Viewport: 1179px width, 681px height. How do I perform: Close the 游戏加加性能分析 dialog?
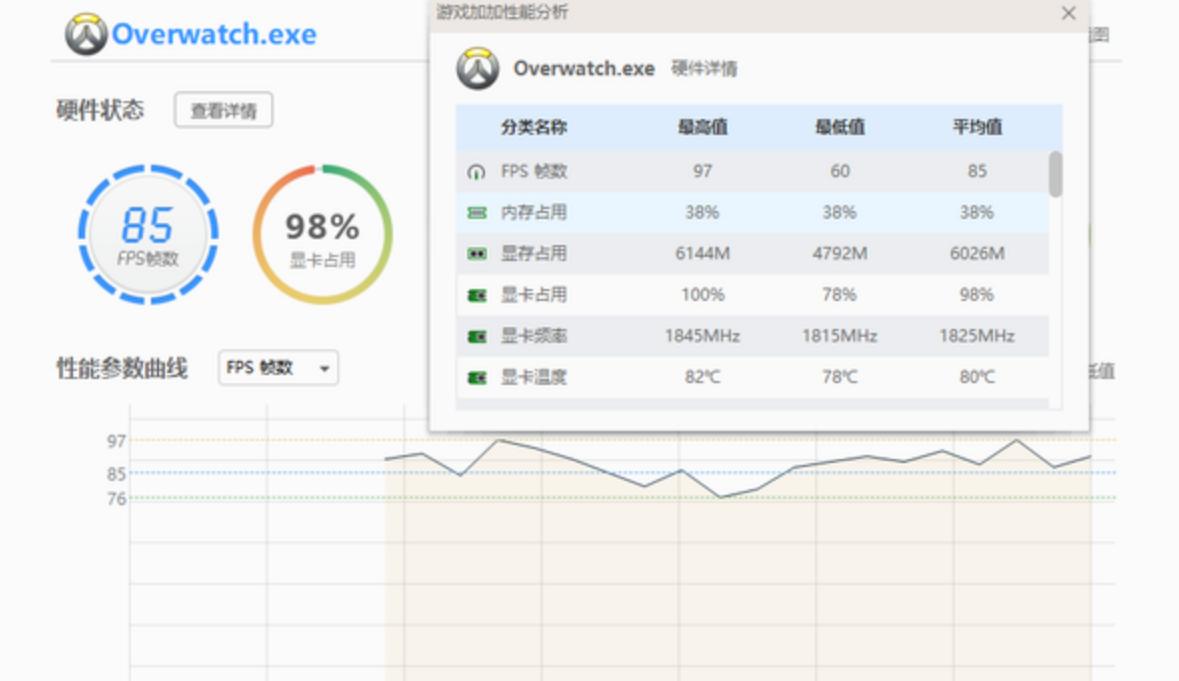pyautogui.click(x=1069, y=14)
